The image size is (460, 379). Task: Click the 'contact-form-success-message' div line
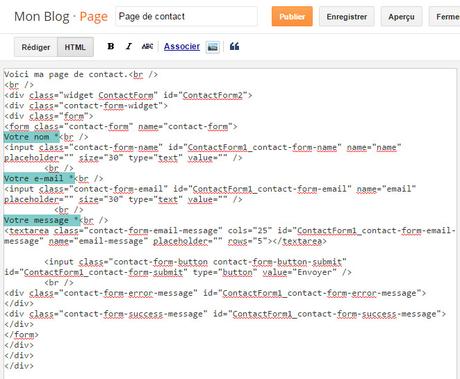pos(225,314)
